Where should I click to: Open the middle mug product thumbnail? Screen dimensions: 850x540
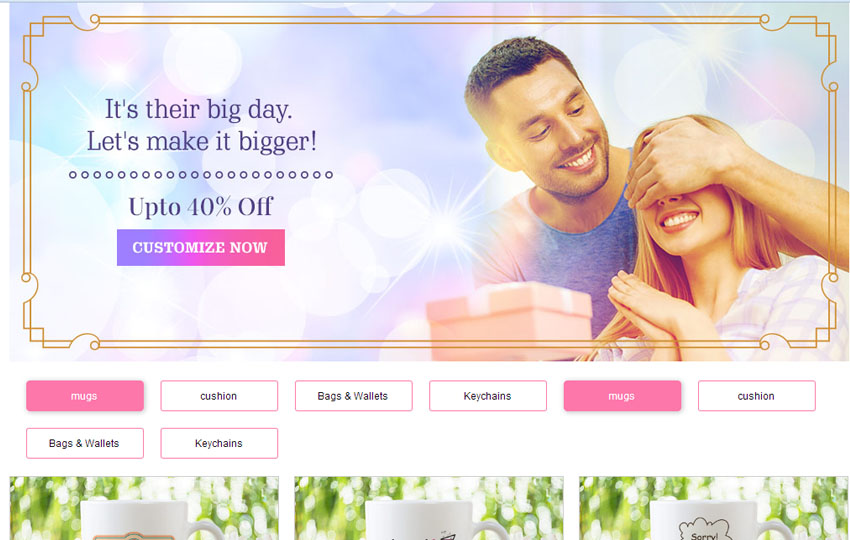click(x=429, y=509)
